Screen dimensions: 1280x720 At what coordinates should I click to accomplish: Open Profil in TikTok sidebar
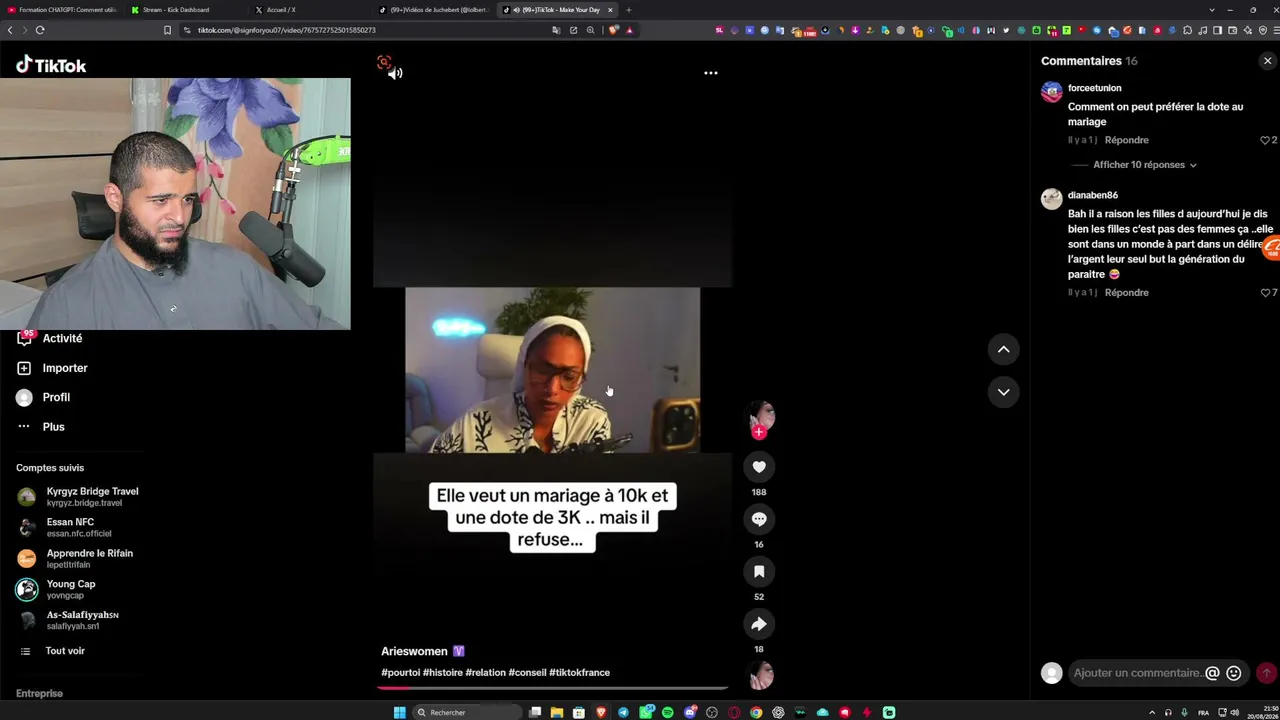coord(43,397)
